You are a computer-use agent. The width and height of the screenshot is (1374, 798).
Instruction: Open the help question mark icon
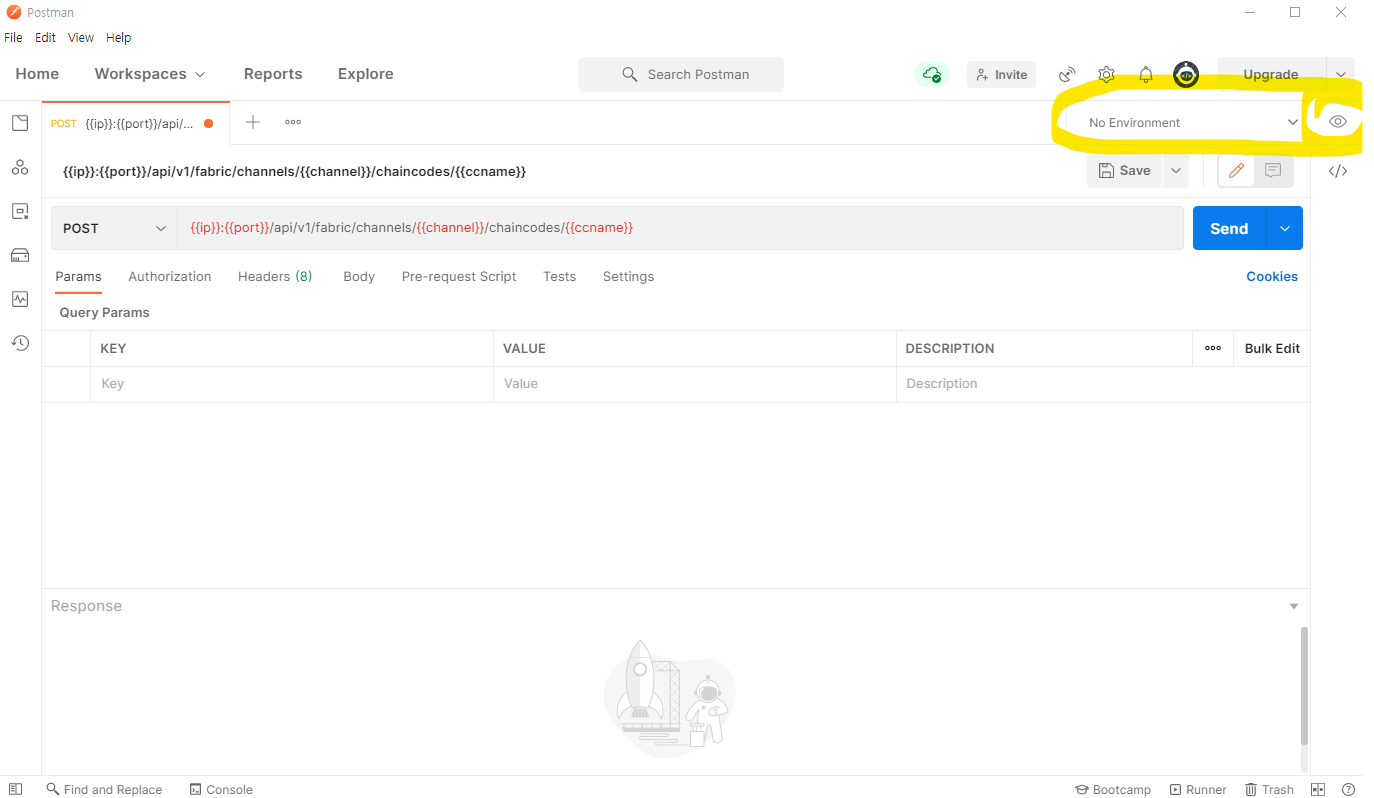(1348, 789)
